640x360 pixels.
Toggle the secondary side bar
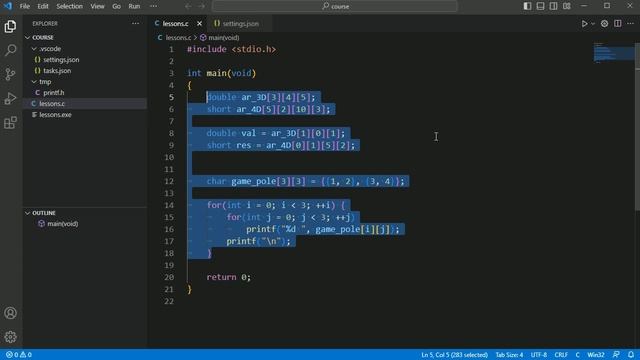(553, 6)
